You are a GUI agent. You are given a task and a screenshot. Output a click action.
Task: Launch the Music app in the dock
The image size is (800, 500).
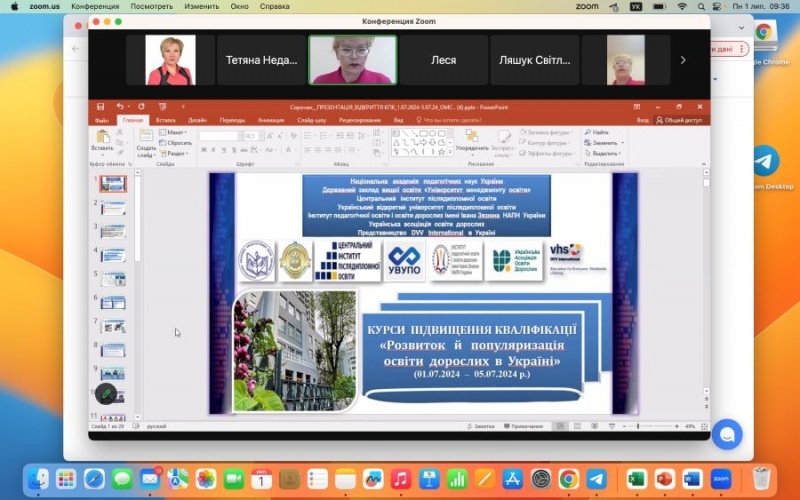400,479
